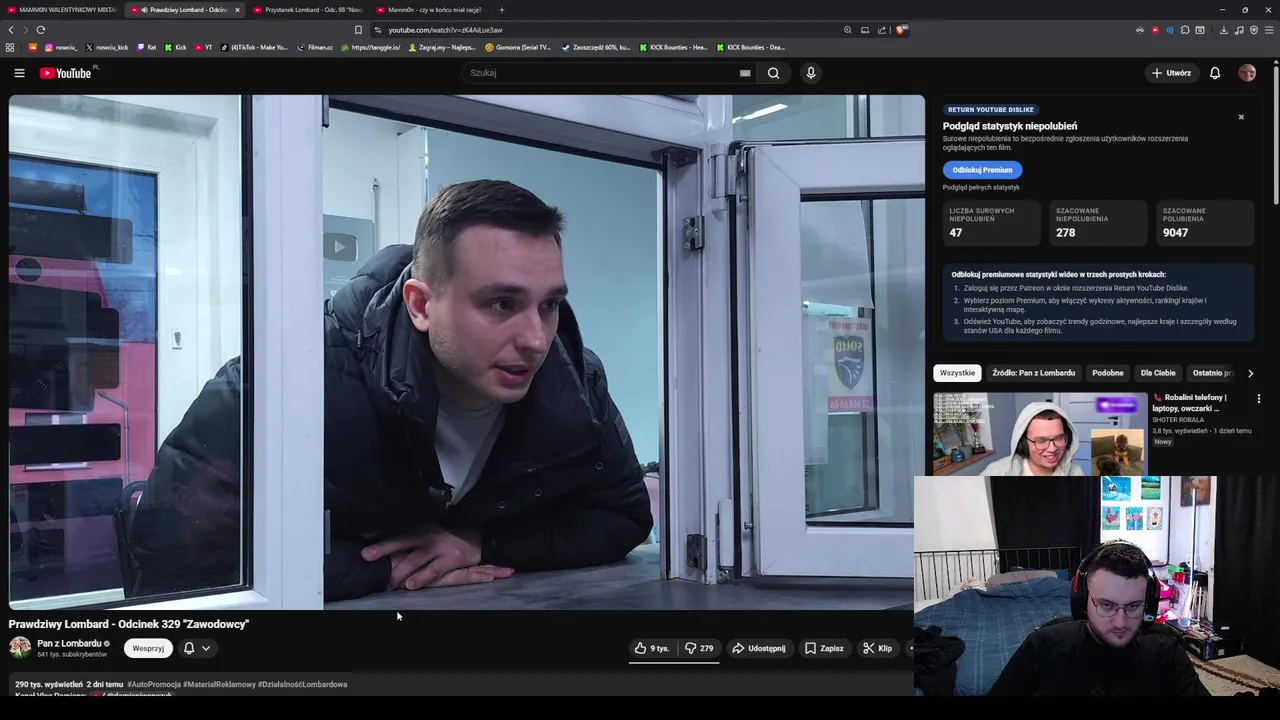This screenshot has height=720, width=1280.
Task: Click the Utwórz create button
Action: coord(1171,73)
